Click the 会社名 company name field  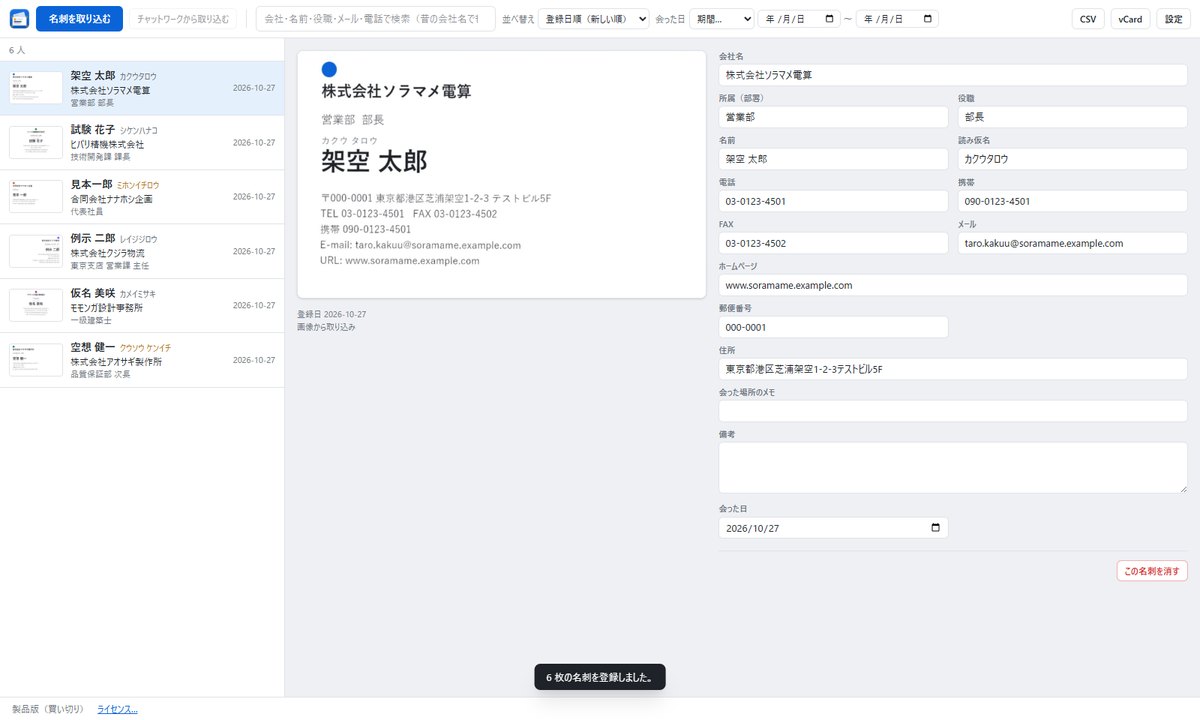(953, 75)
